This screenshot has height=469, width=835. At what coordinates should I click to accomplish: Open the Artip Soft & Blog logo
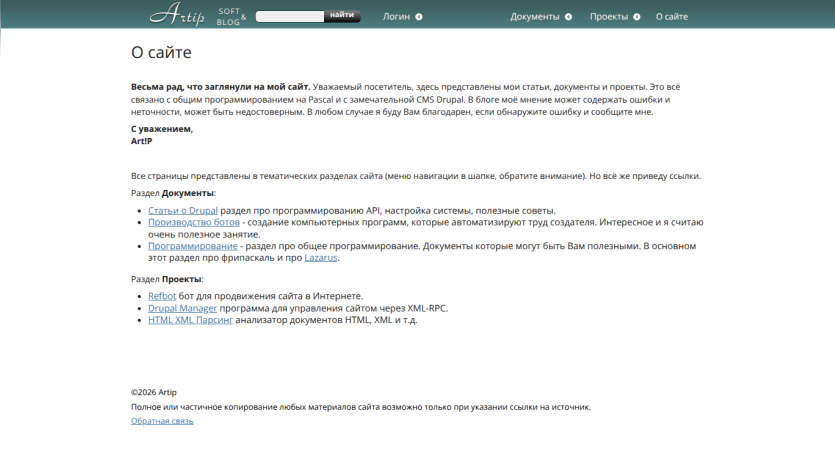198,14
